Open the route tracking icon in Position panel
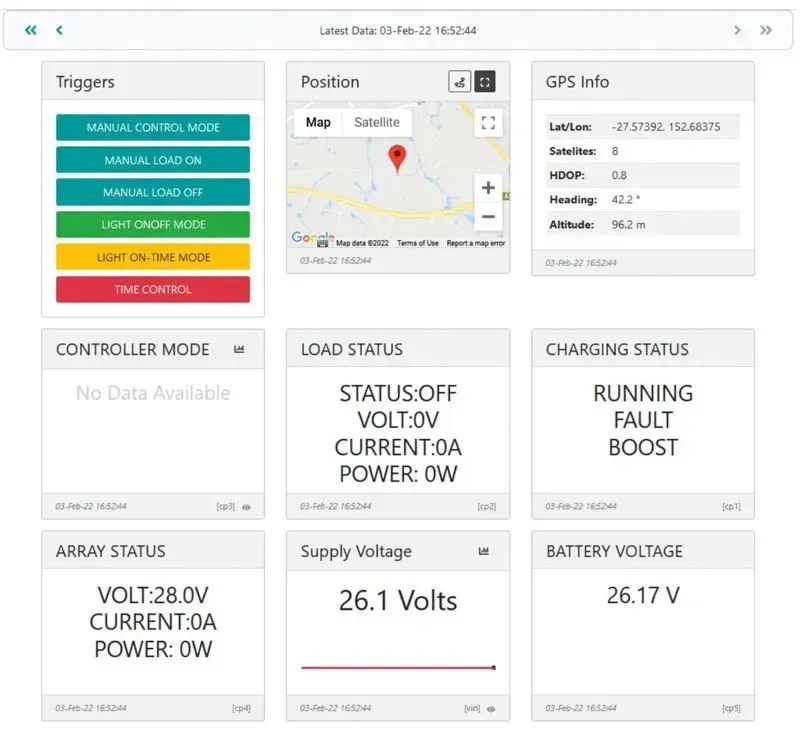 pyautogui.click(x=459, y=82)
